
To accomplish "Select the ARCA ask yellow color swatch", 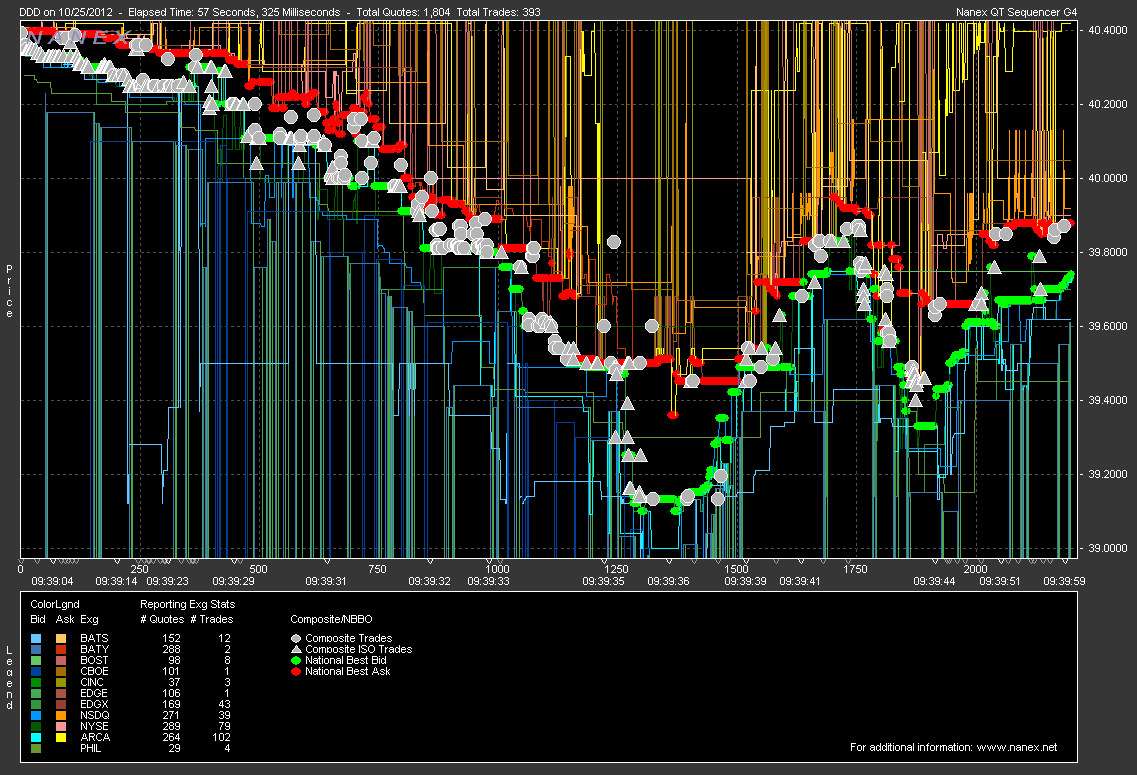I will click(61, 737).
